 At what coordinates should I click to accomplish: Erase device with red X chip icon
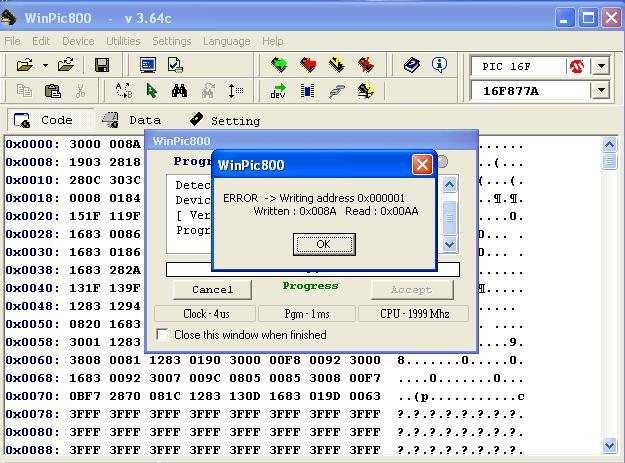(366, 65)
